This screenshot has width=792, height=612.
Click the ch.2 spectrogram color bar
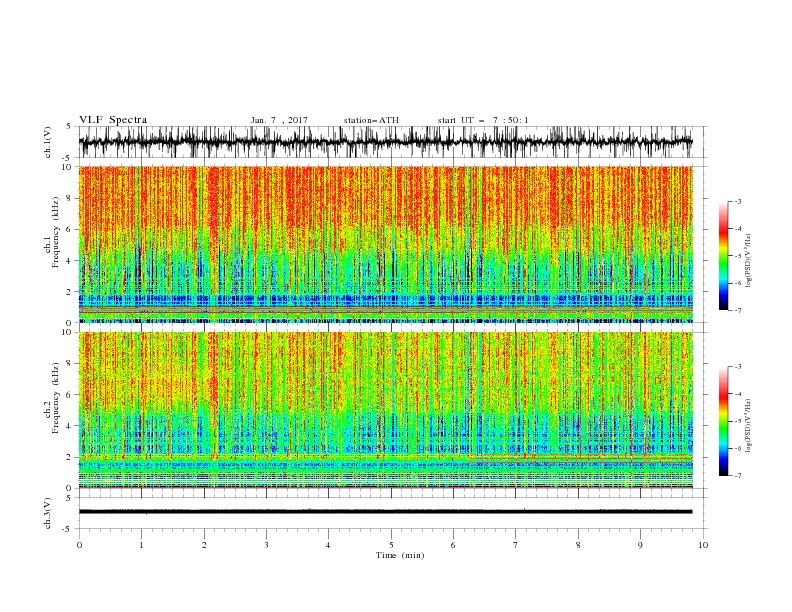point(723,421)
